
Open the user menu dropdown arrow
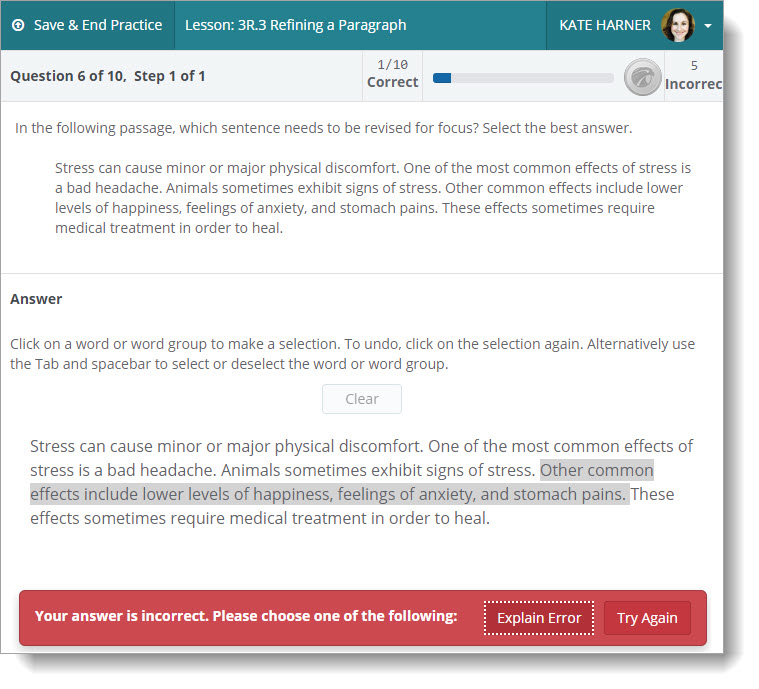[x=708, y=26]
